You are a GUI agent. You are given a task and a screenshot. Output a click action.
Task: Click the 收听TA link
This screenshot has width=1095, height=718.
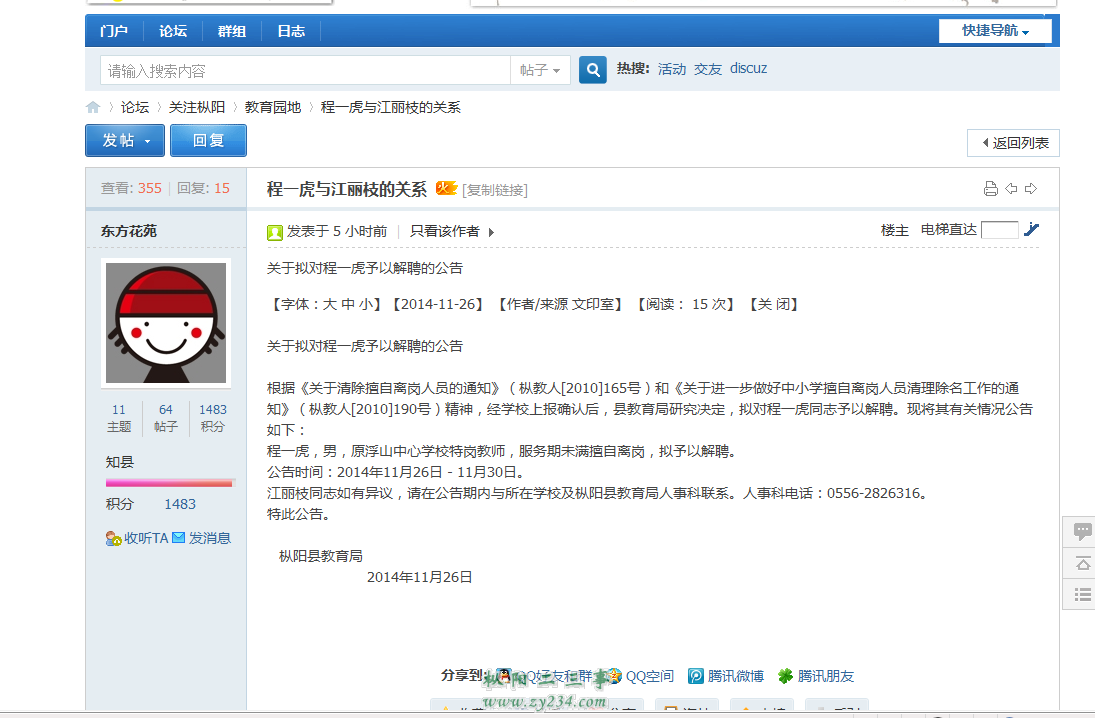(146, 538)
